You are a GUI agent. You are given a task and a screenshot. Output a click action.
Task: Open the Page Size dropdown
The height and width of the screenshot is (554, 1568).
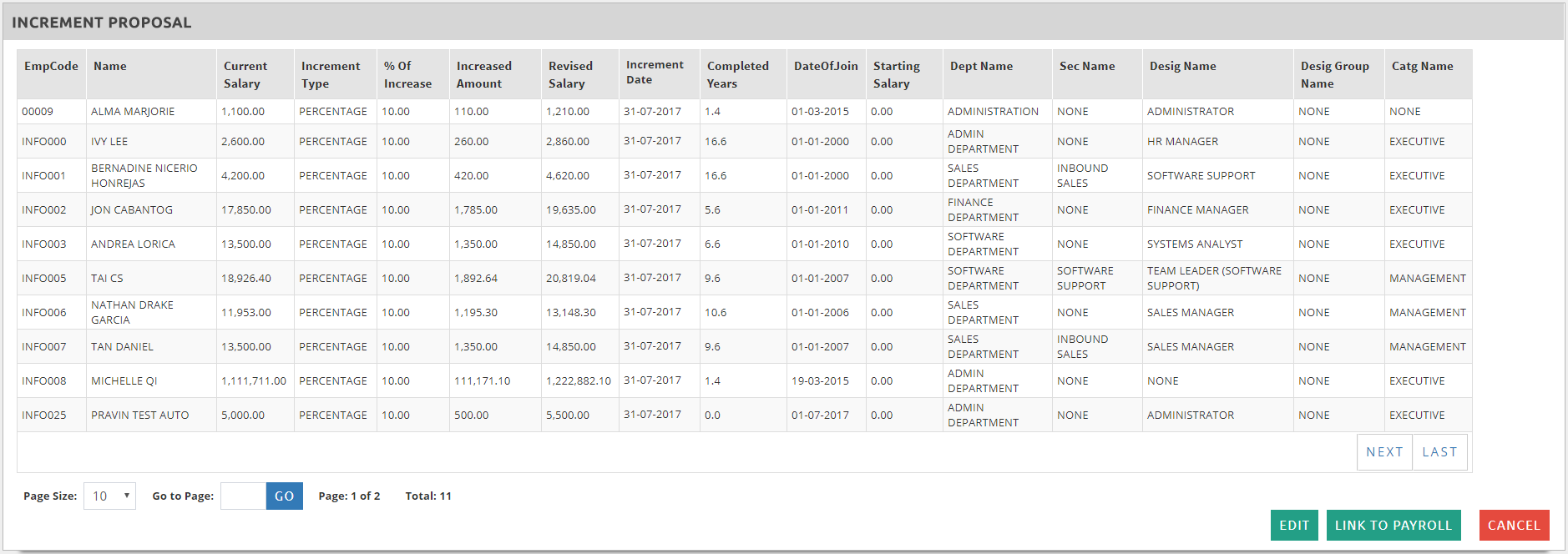coord(109,496)
